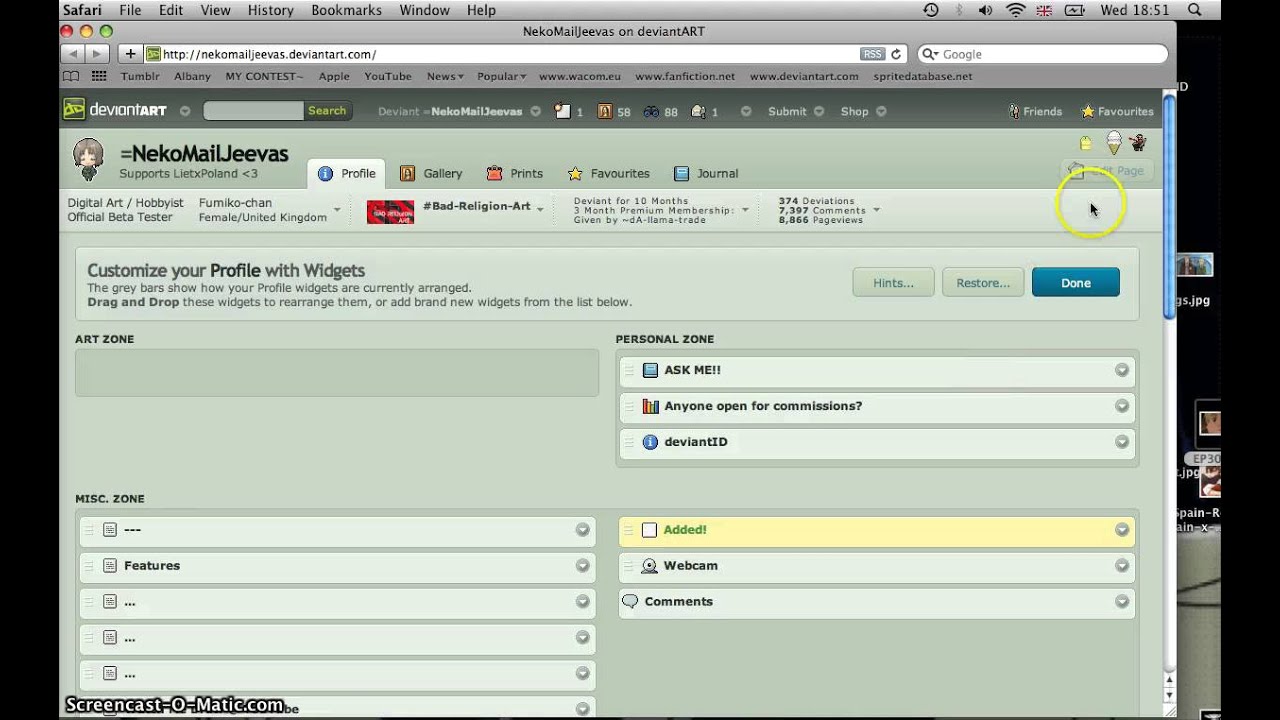
Task: Click the Comments speech bubble icon
Action: coord(630,602)
